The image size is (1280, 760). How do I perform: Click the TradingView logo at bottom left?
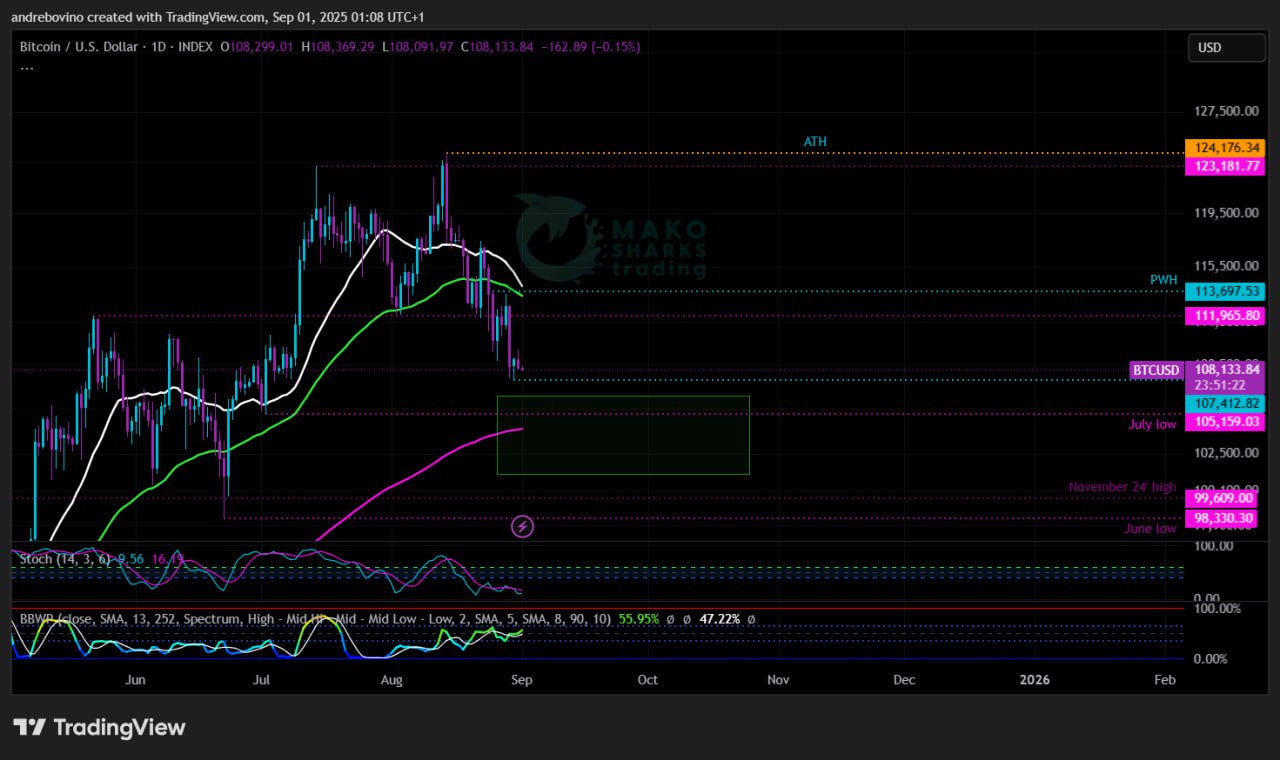point(99,727)
